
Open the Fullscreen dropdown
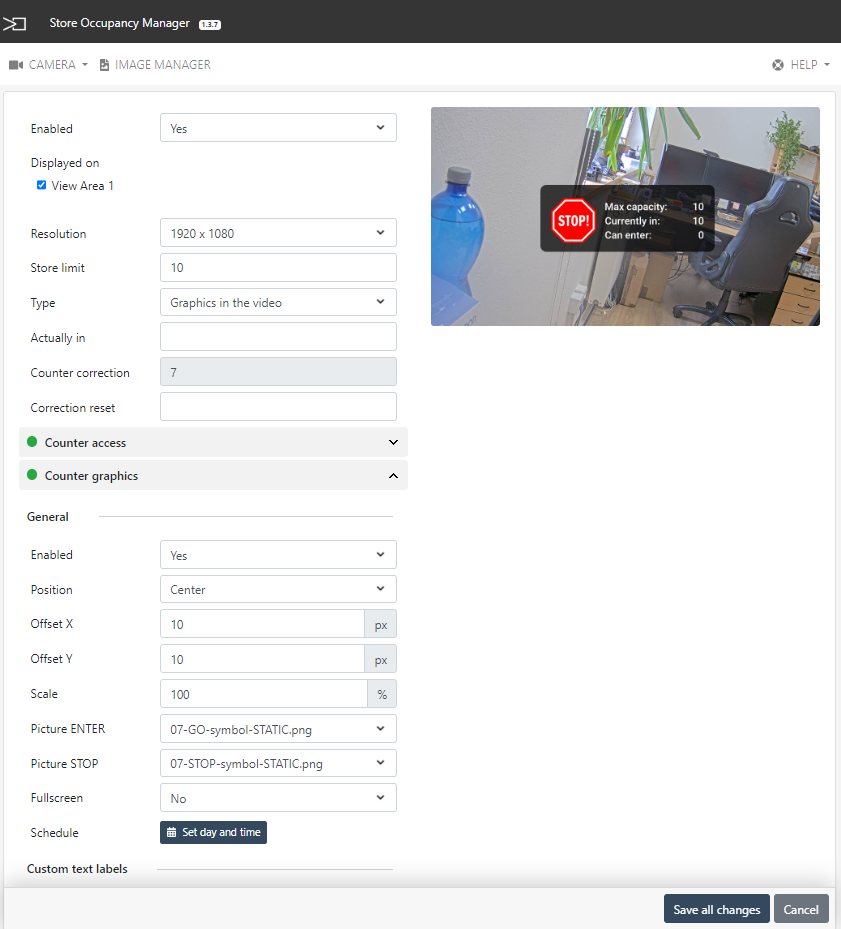pyautogui.click(x=278, y=797)
